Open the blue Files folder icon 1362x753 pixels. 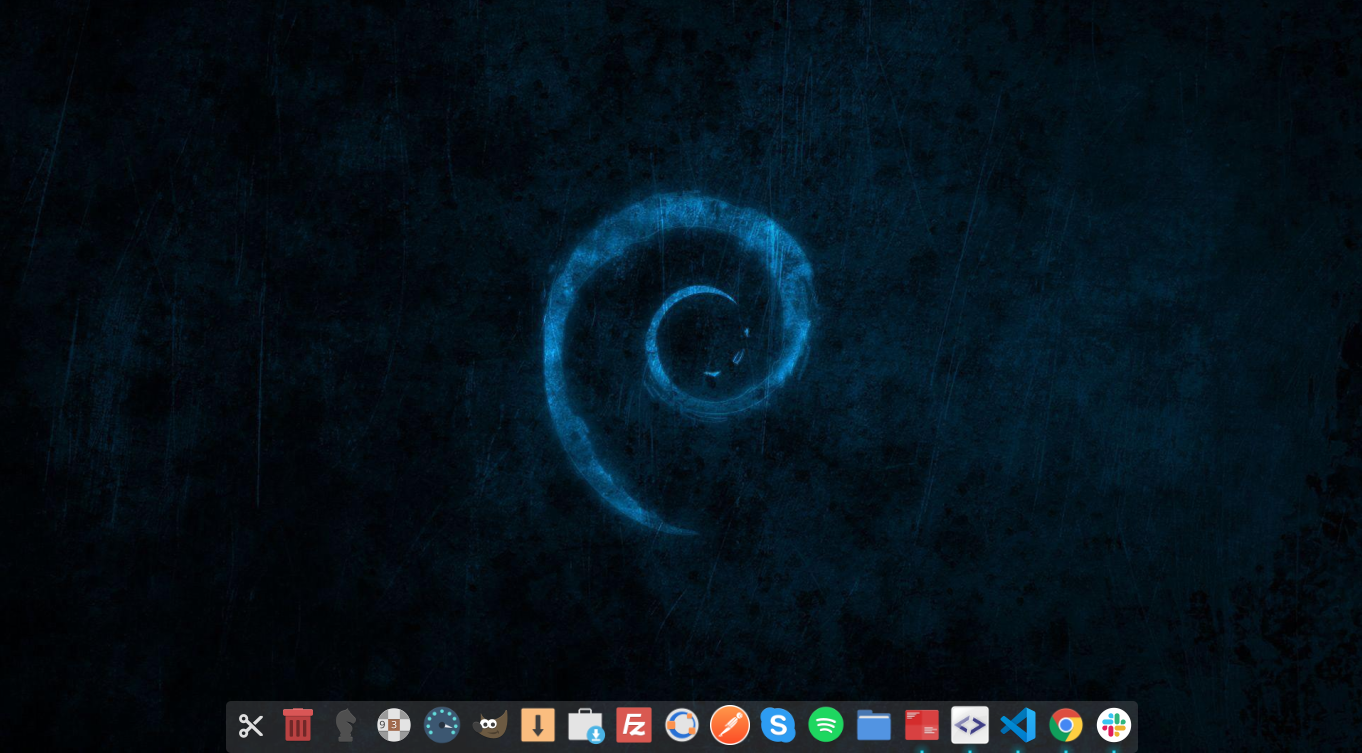pos(874,725)
